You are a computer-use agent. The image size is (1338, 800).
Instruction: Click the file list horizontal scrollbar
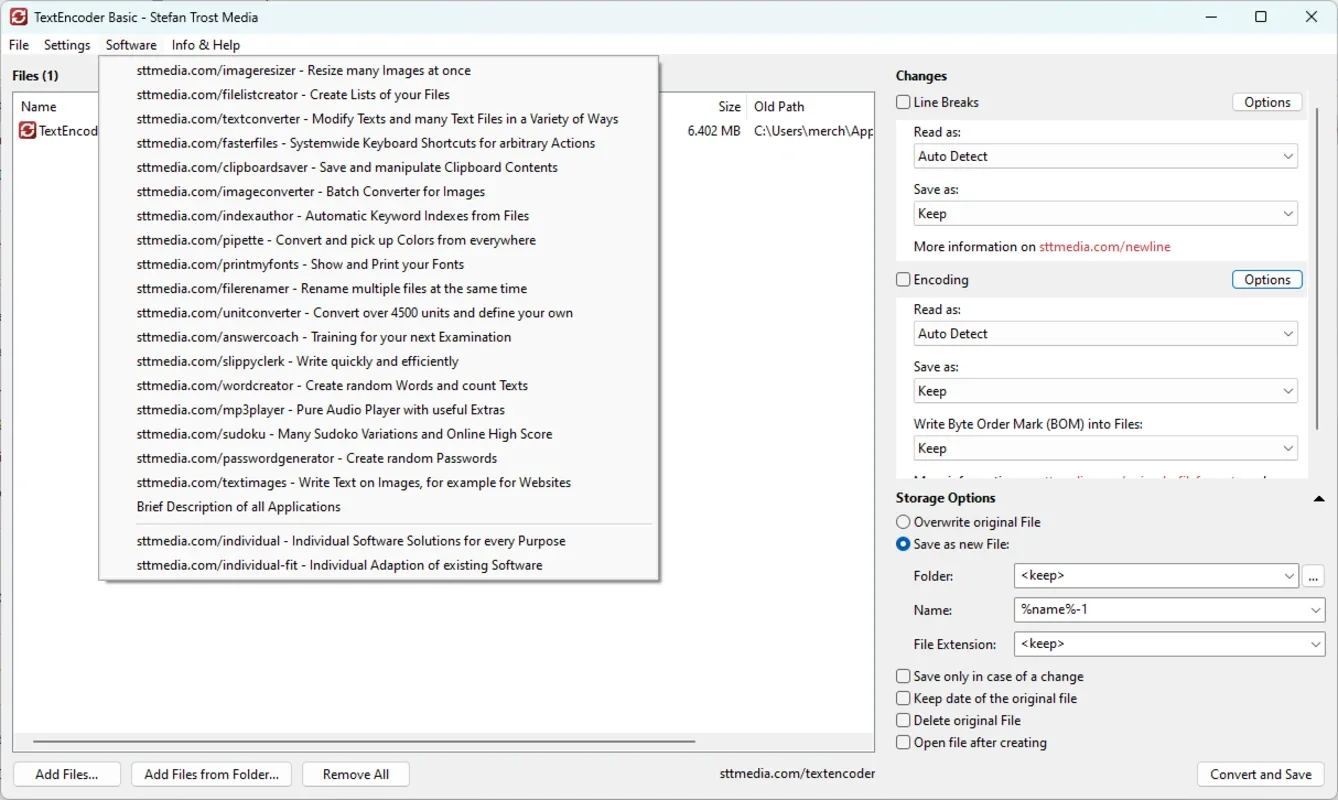(364, 742)
